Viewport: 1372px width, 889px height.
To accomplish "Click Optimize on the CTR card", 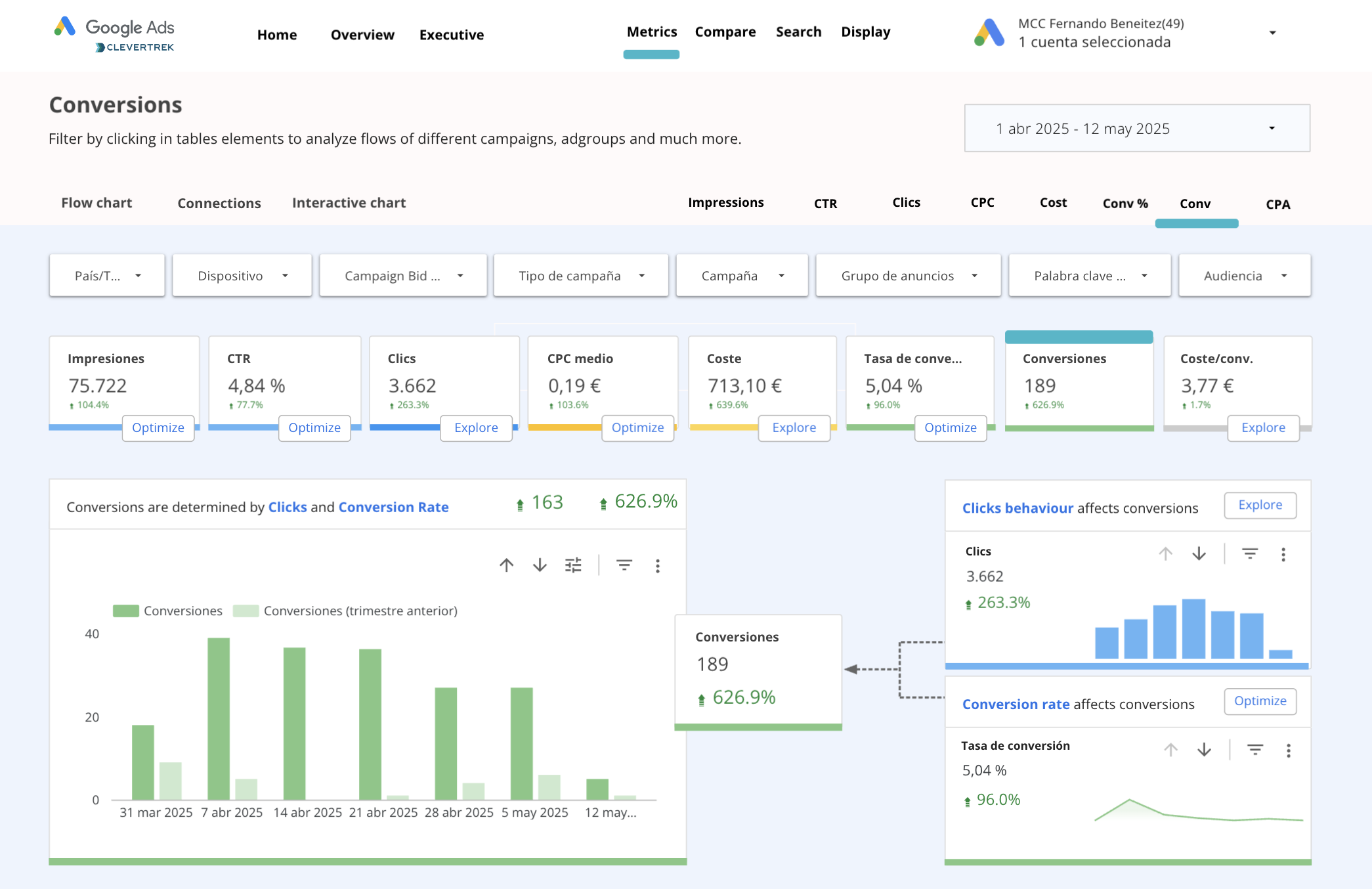I will click(x=314, y=427).
